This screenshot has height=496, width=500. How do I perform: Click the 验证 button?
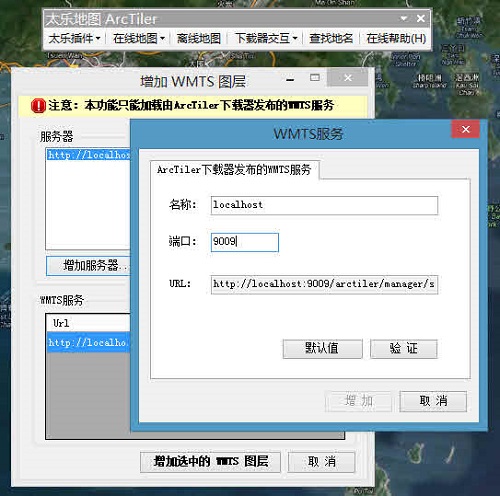tap(404, 349)
